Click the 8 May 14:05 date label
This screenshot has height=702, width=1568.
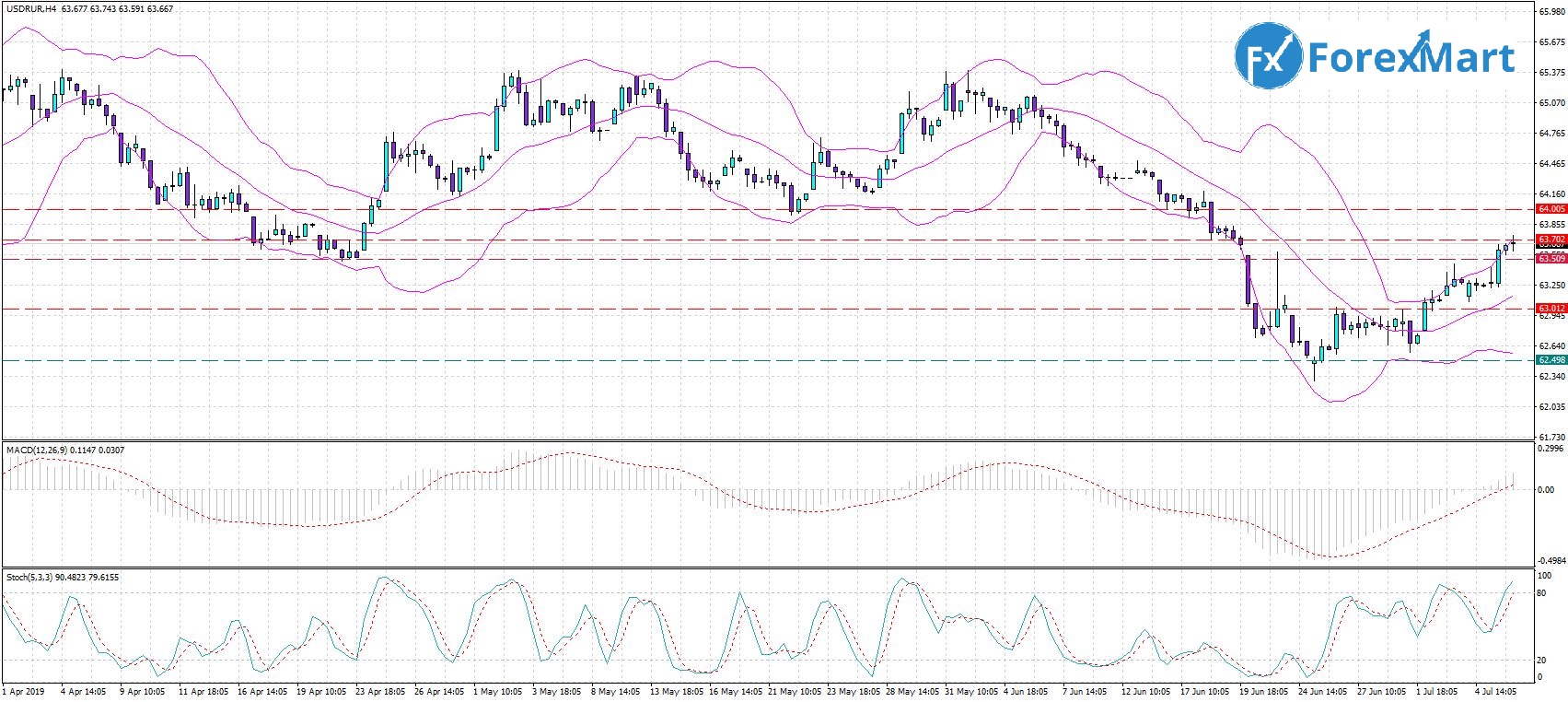point(617,692)
